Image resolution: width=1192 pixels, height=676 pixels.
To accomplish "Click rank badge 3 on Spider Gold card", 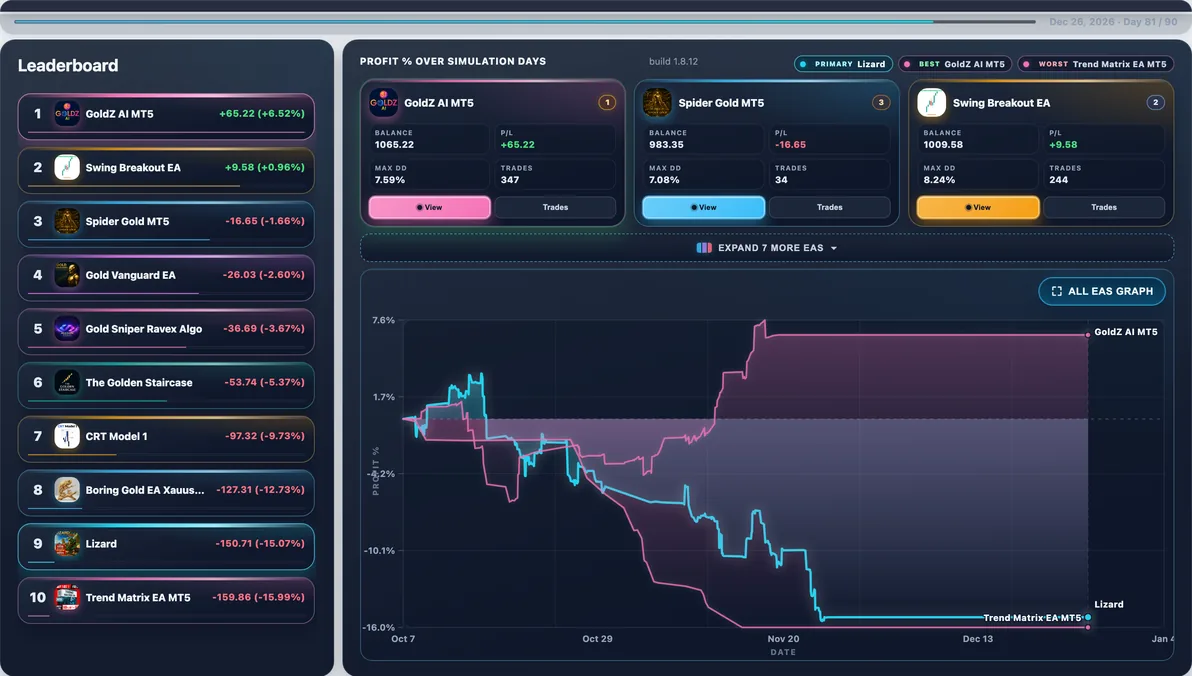I will [881, 103].
